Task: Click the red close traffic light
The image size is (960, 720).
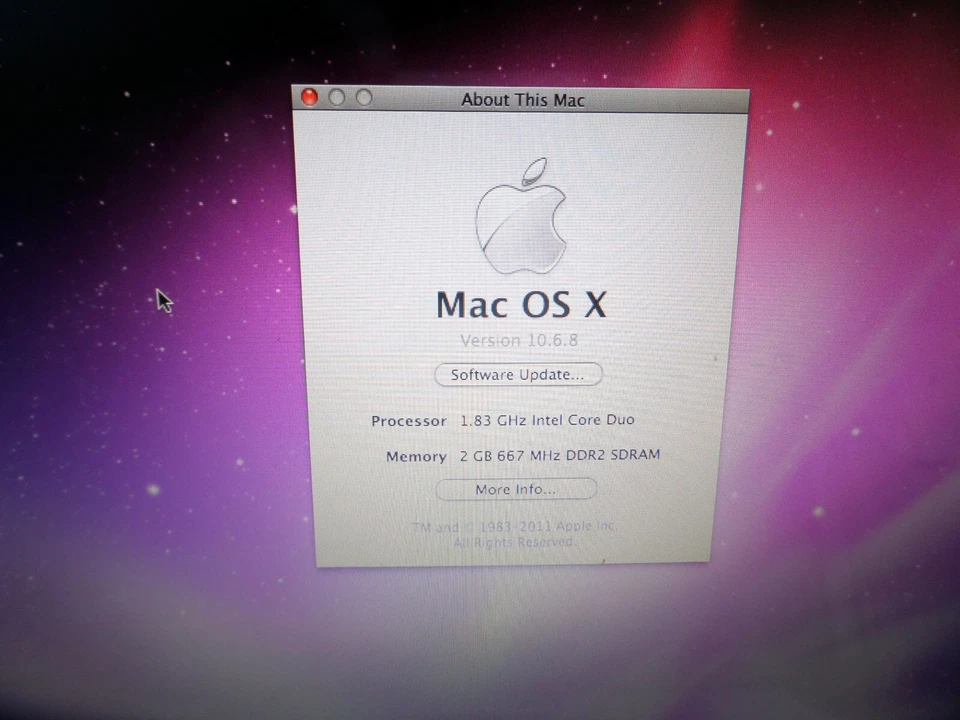Action: point(310,97)
